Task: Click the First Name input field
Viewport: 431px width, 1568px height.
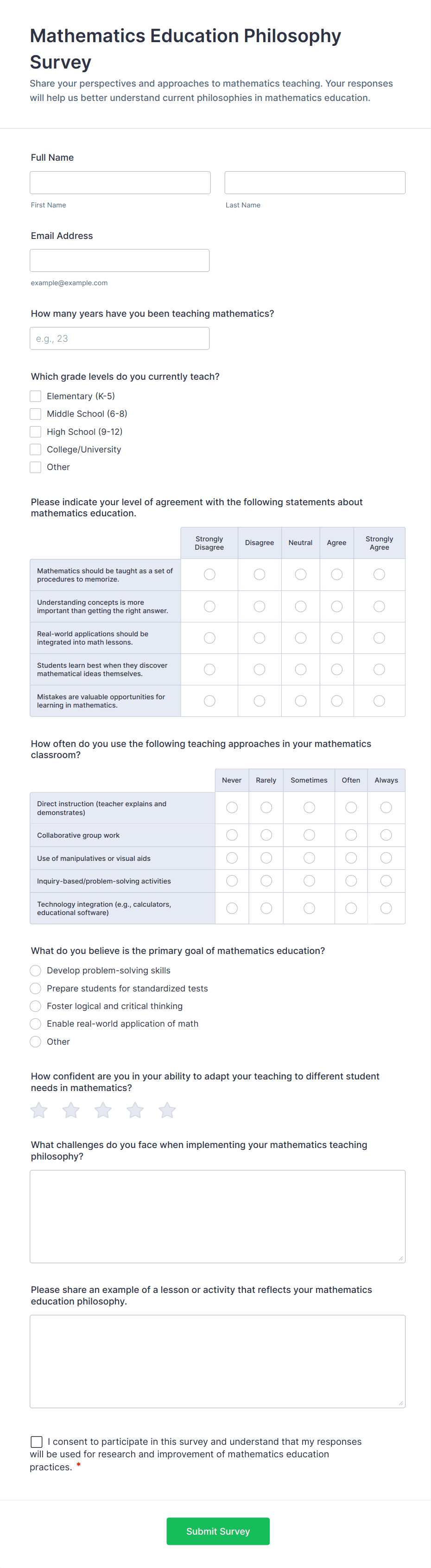Action: click(120, 182)
